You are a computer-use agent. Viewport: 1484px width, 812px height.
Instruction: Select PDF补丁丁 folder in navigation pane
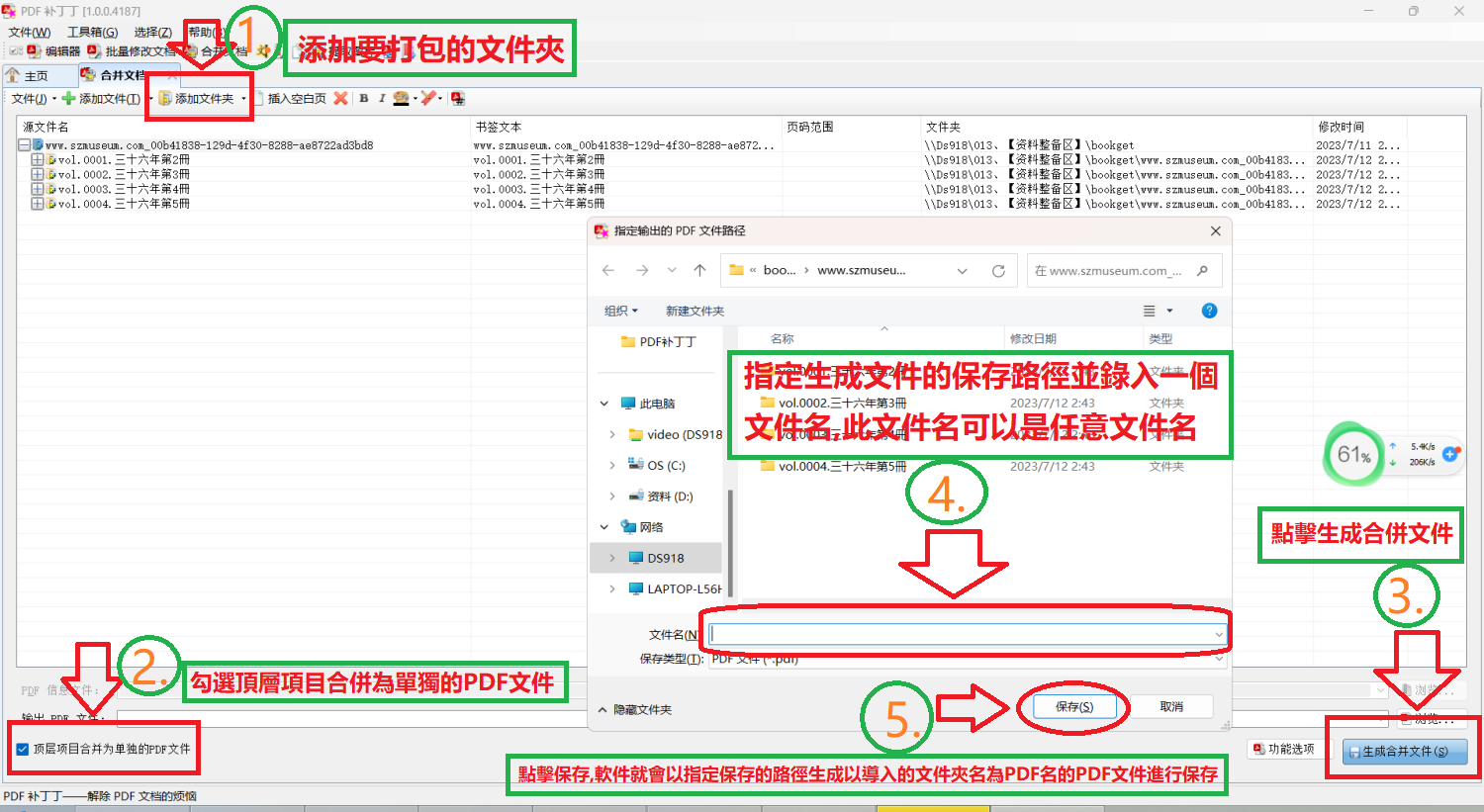point(659,341)
